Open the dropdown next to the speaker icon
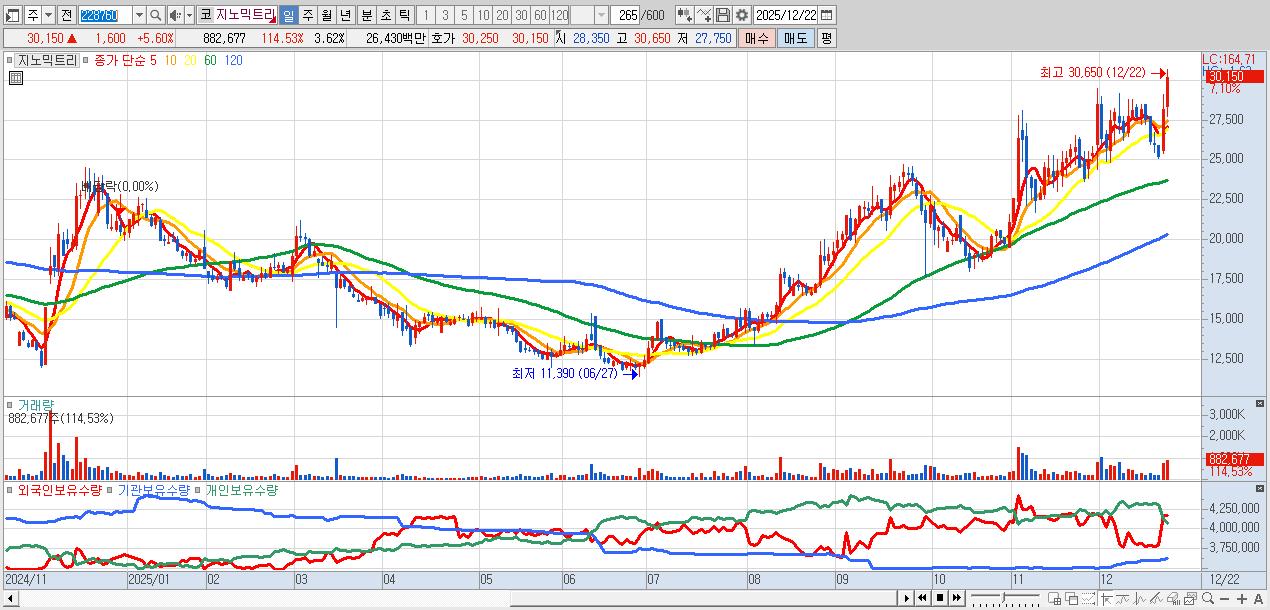The width and height of the screenshot is (1270, 610). click(x=189, y=15)
